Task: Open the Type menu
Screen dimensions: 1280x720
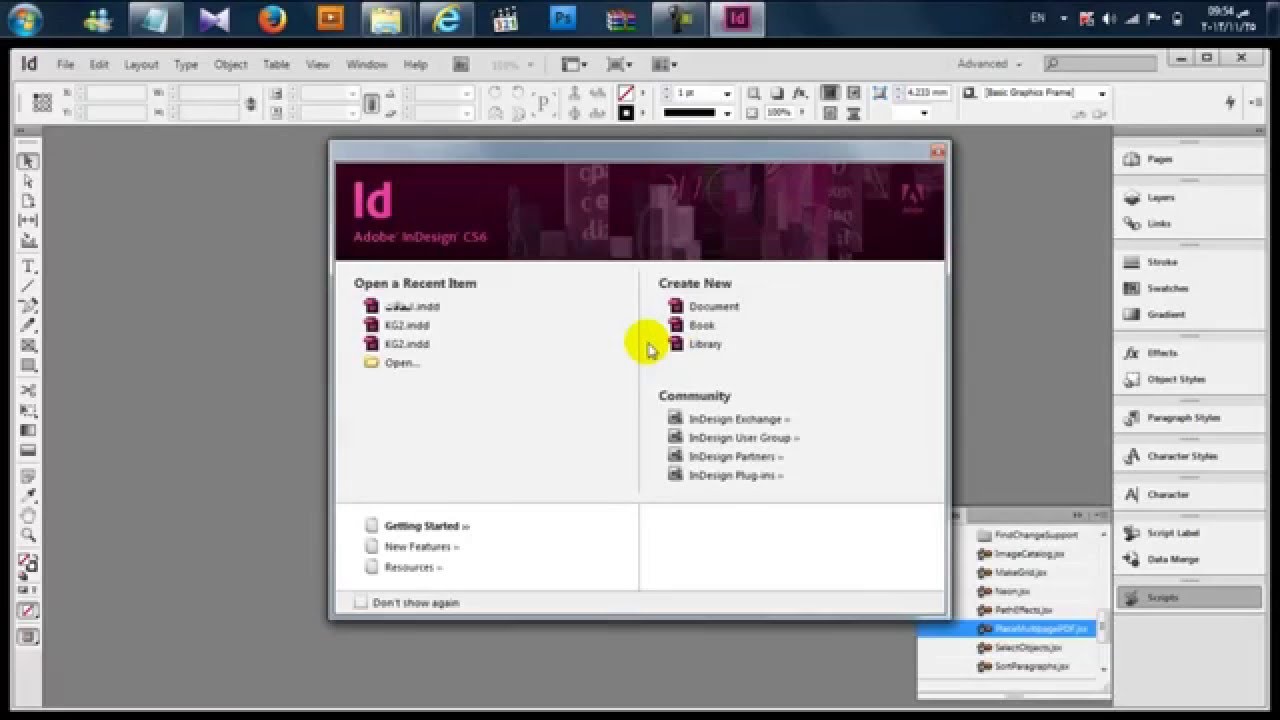Action: 186,64
